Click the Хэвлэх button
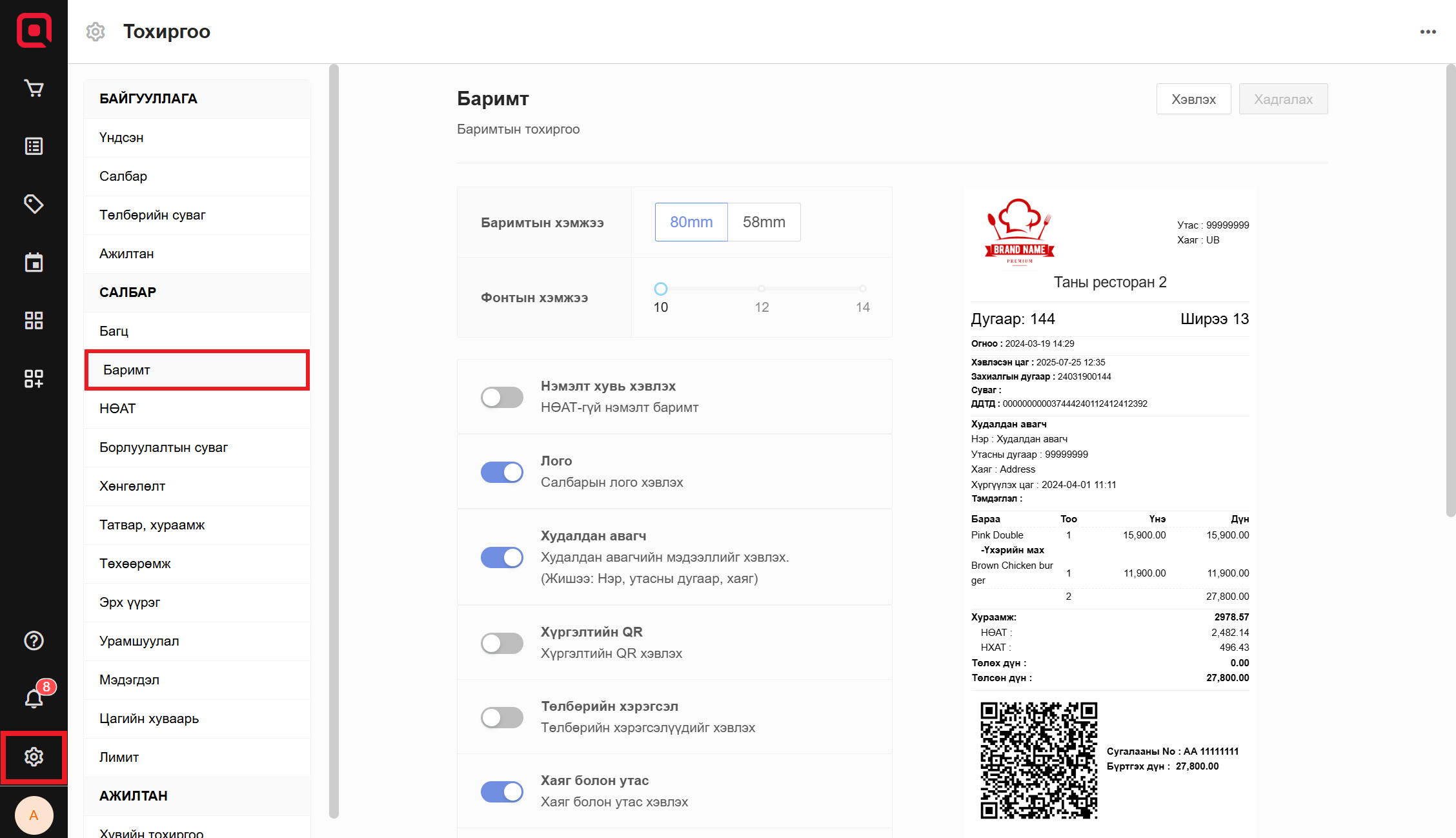Image resolution: width=1456 pixels, height=838 pixels. click(x=1193, y=99)
